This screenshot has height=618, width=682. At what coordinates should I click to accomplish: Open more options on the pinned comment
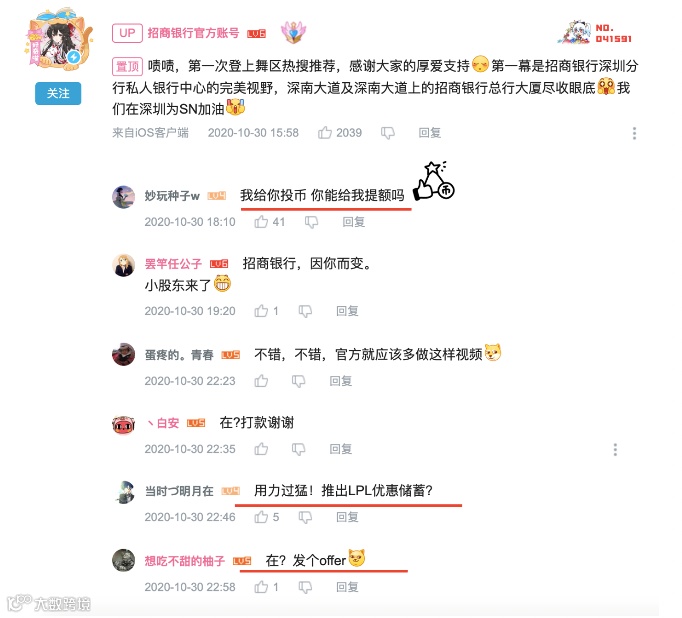pos(635,133)
